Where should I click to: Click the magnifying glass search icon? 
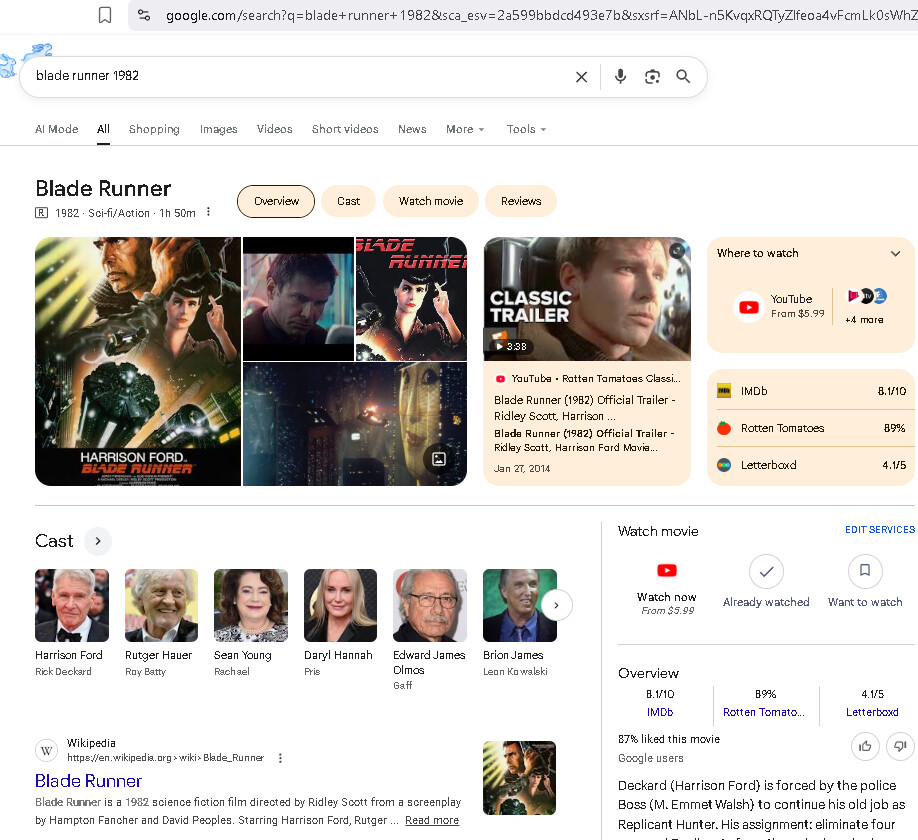point(684,77)
